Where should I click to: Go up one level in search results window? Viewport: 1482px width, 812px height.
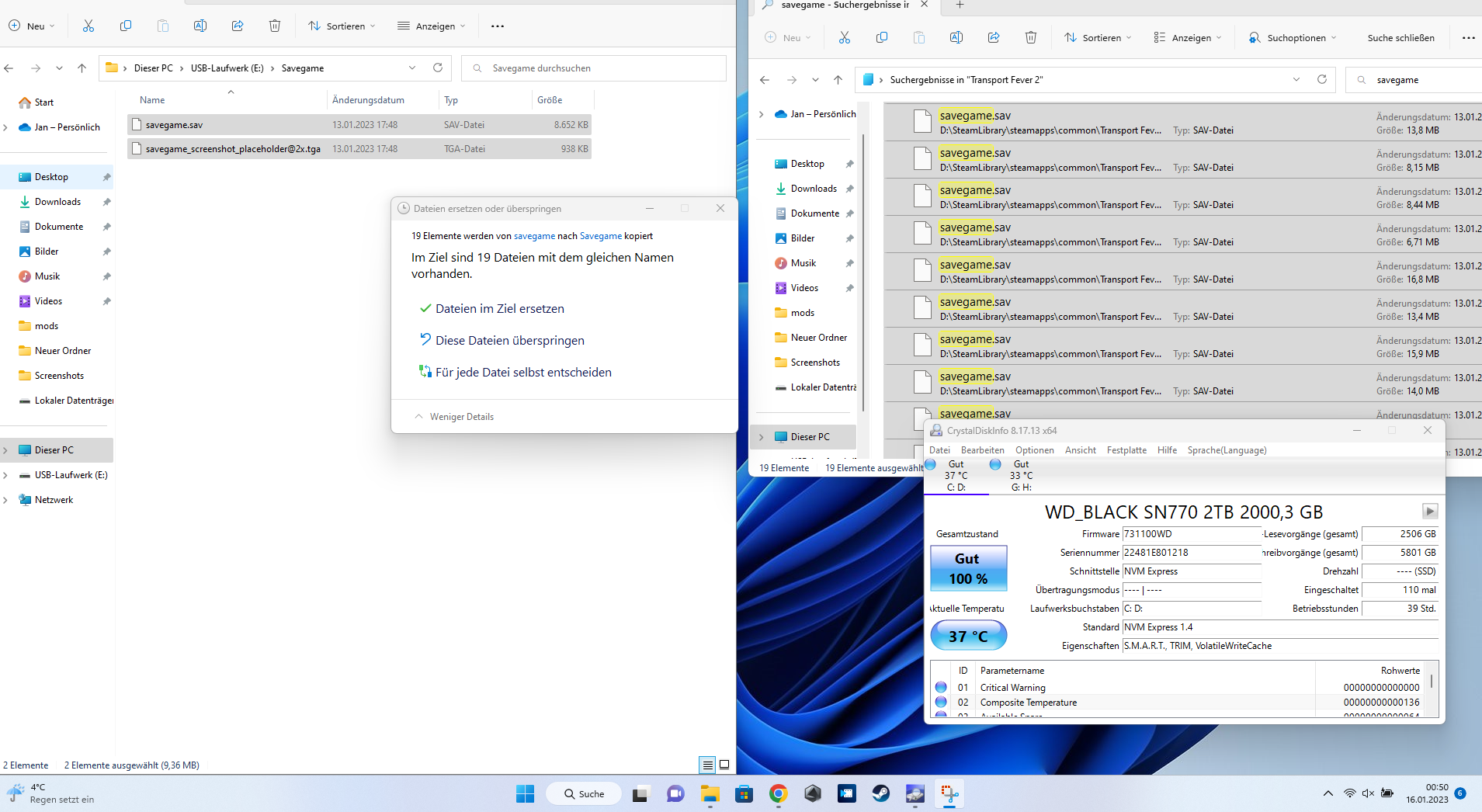pyautogui.click(x=838, y=80)
